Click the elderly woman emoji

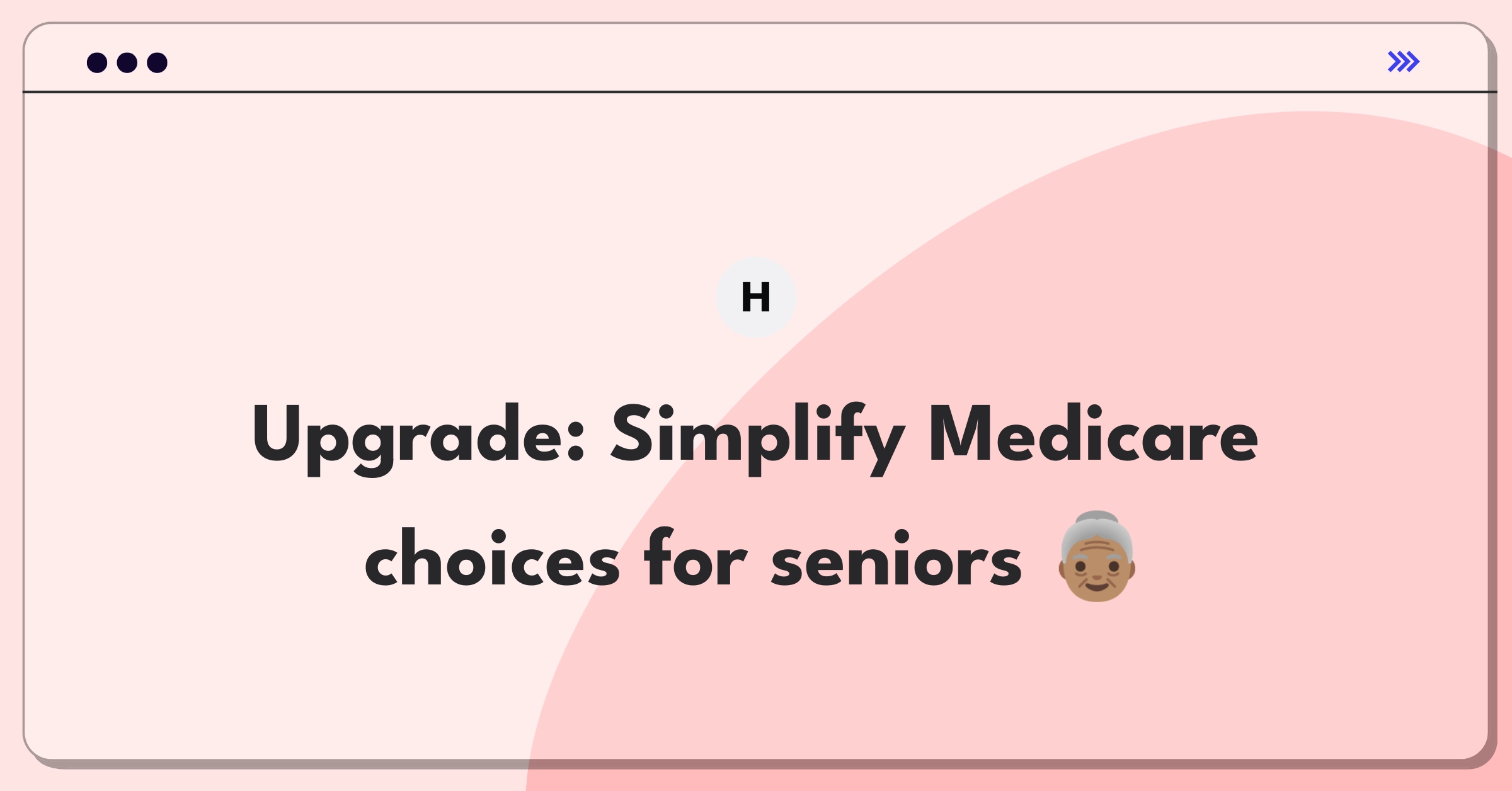tap(1097, 556)
